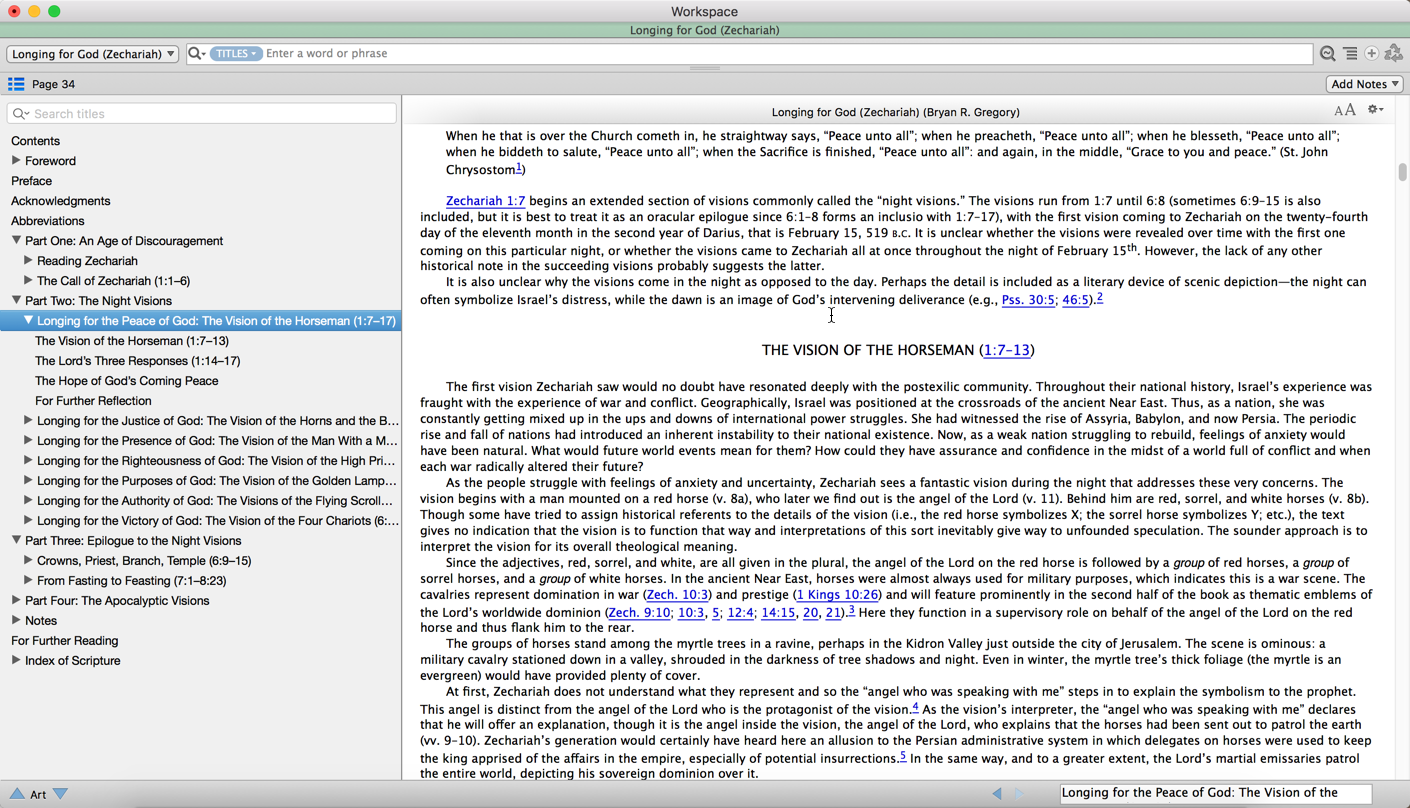
Task: Collapse Part Three: Epilogue to the Night Visions
Action: [x=16, y=540]
